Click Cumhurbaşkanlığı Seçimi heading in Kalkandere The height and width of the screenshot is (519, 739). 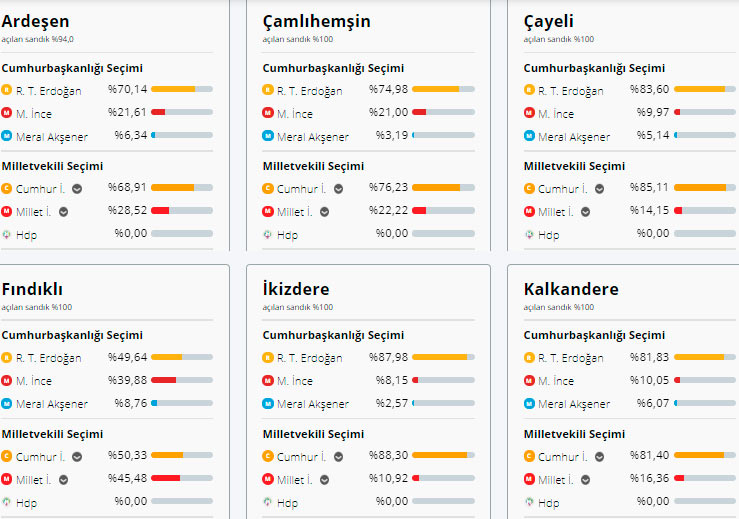585,335
